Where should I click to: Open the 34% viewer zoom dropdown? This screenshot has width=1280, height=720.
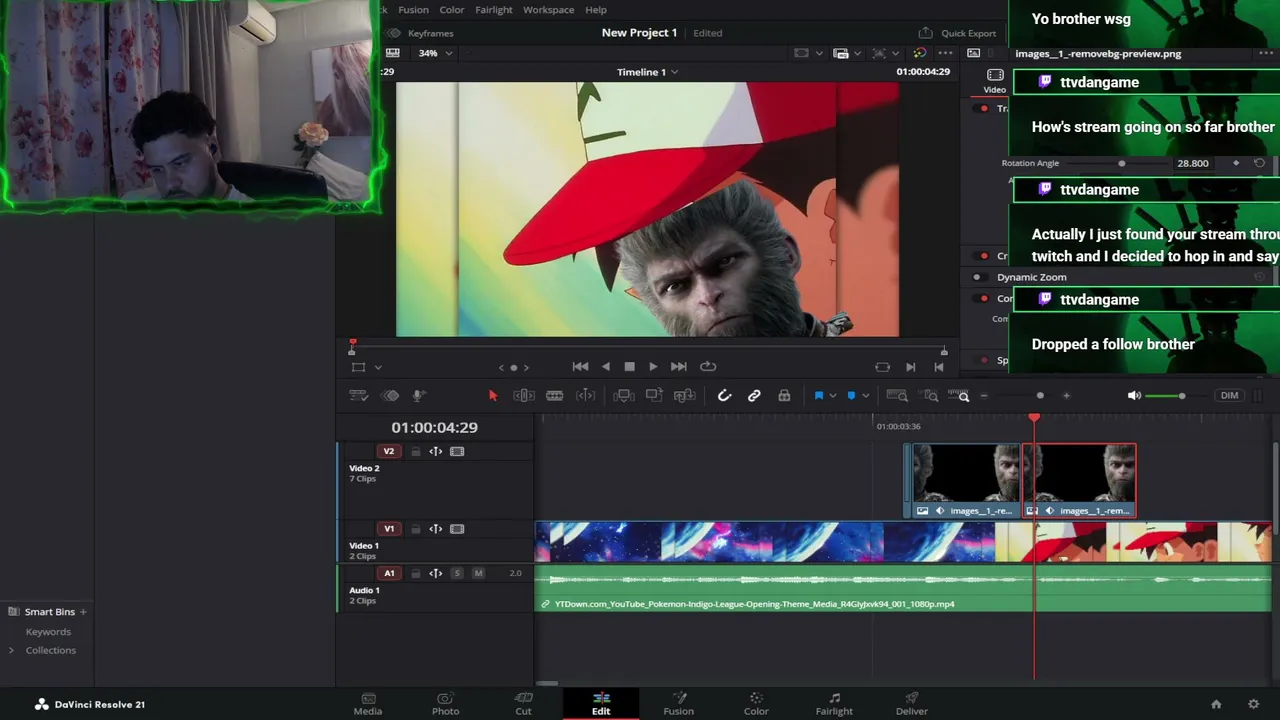point(435,53)
